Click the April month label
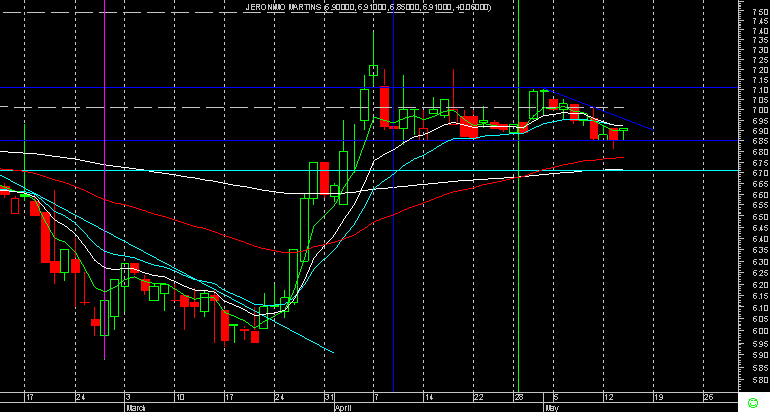770x412 pixels. [x=343, y=408]
